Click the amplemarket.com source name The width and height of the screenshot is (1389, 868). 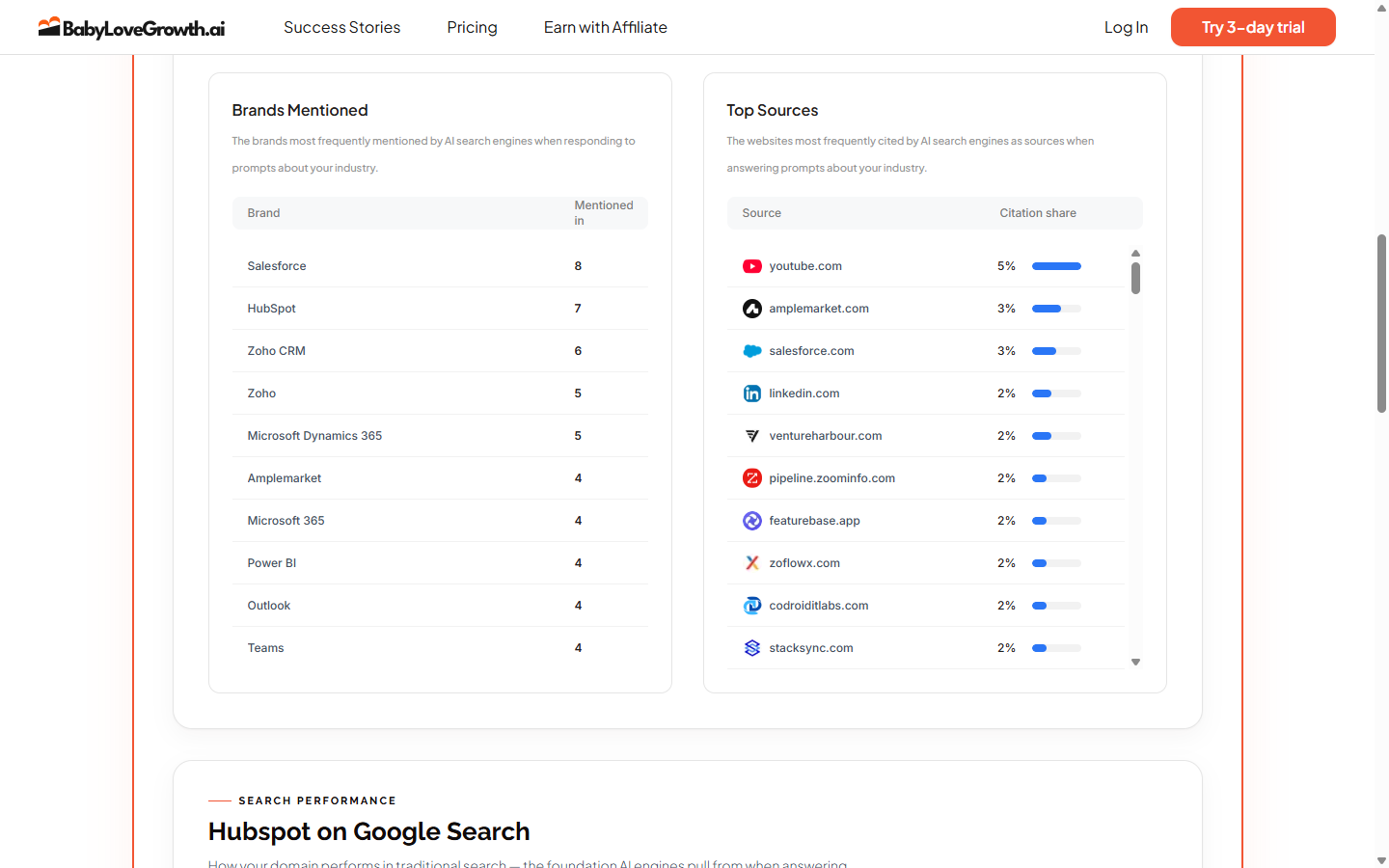point(819,309)
